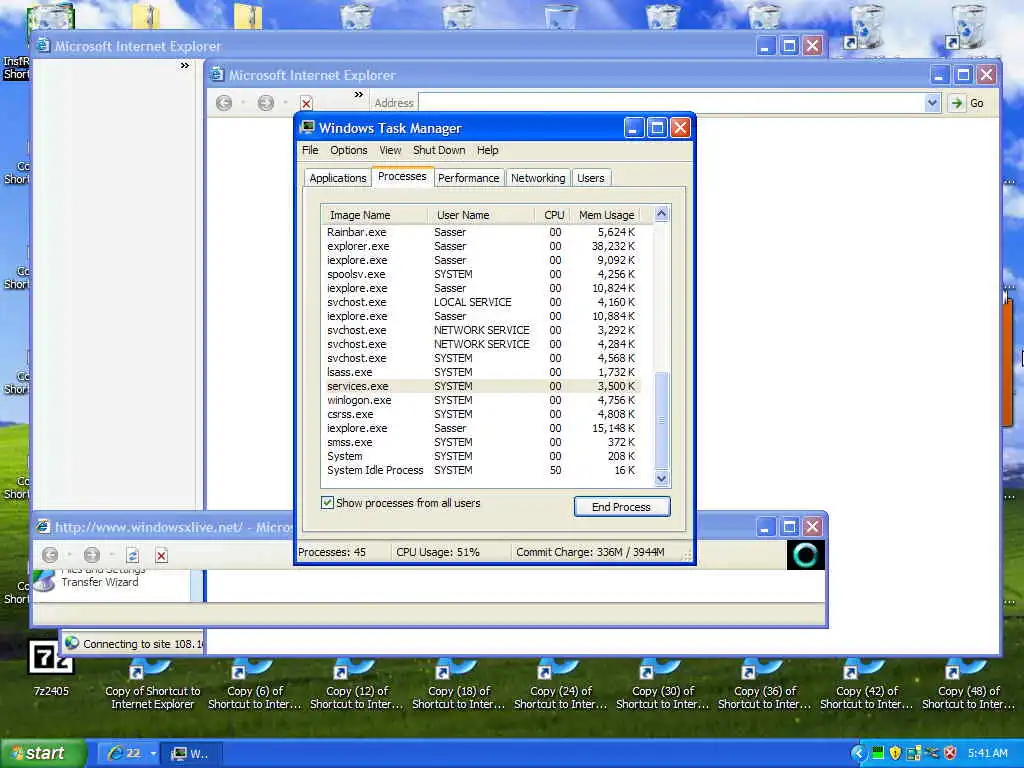Select the winlogon.exe process row
The image size is (1024, 768).
pos(481,400)
